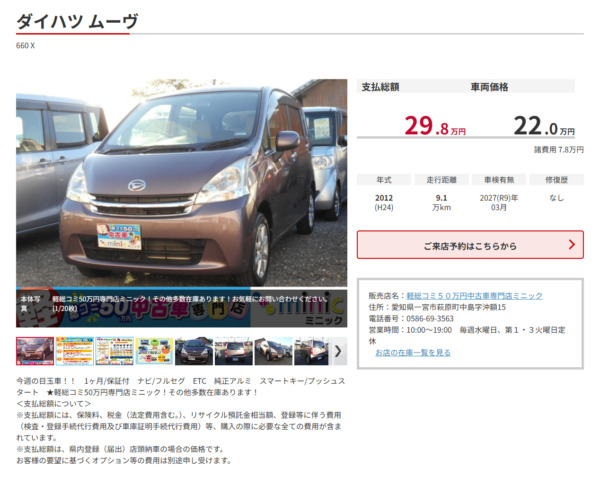Open the second thumbnail with orange flyer
Viewport: 600px width, 477px height.
75,351
